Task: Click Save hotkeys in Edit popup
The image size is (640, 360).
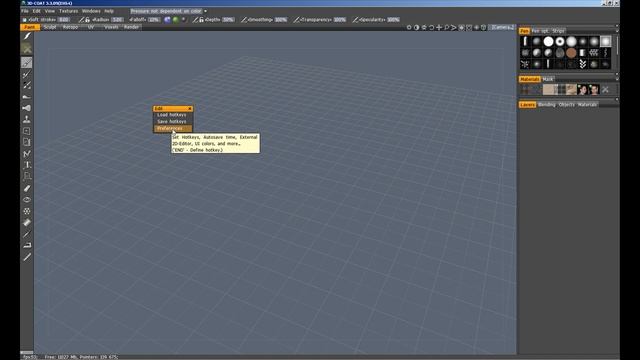Action: (172, 122)
